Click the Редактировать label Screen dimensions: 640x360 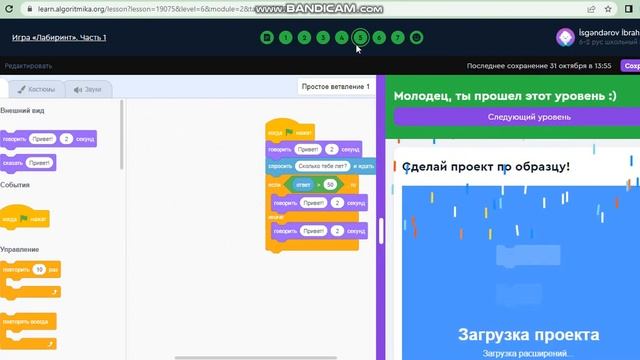(28, 66)
